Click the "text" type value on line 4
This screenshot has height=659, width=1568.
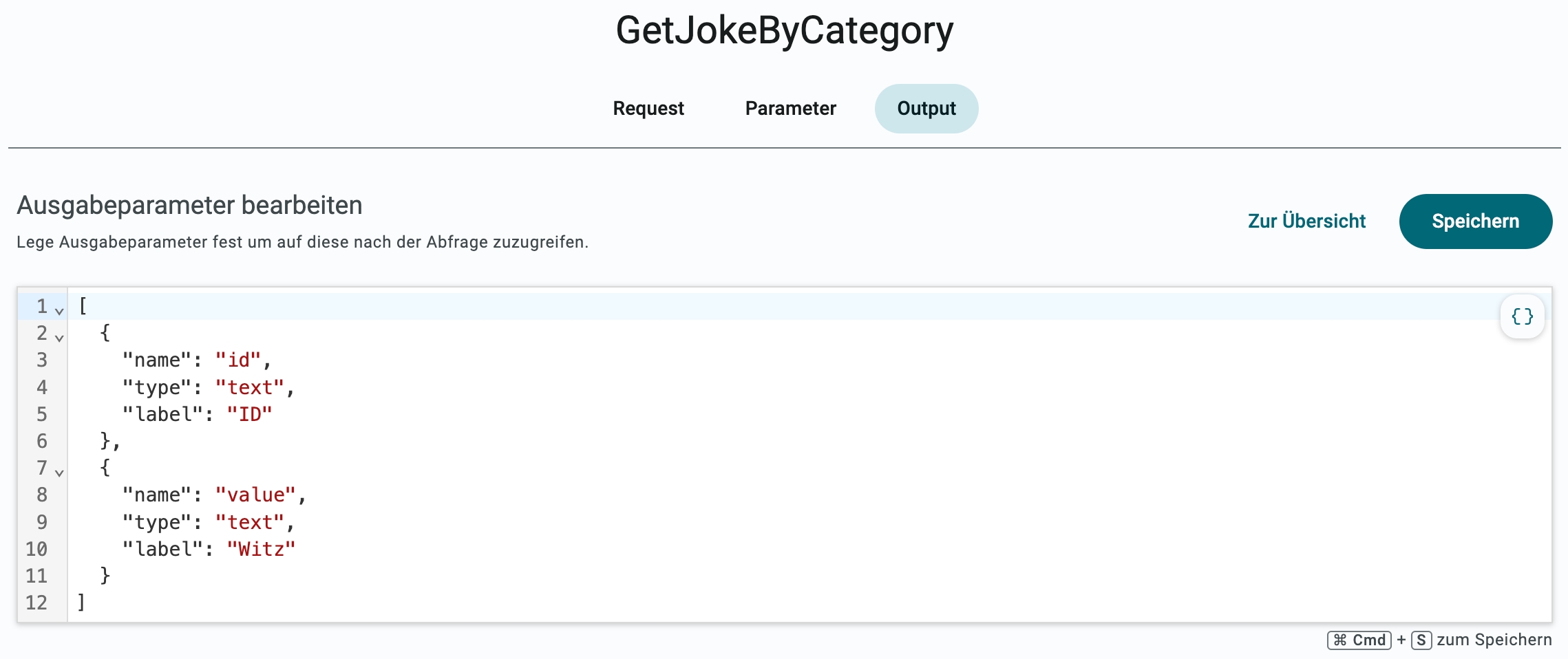[250, 387]
